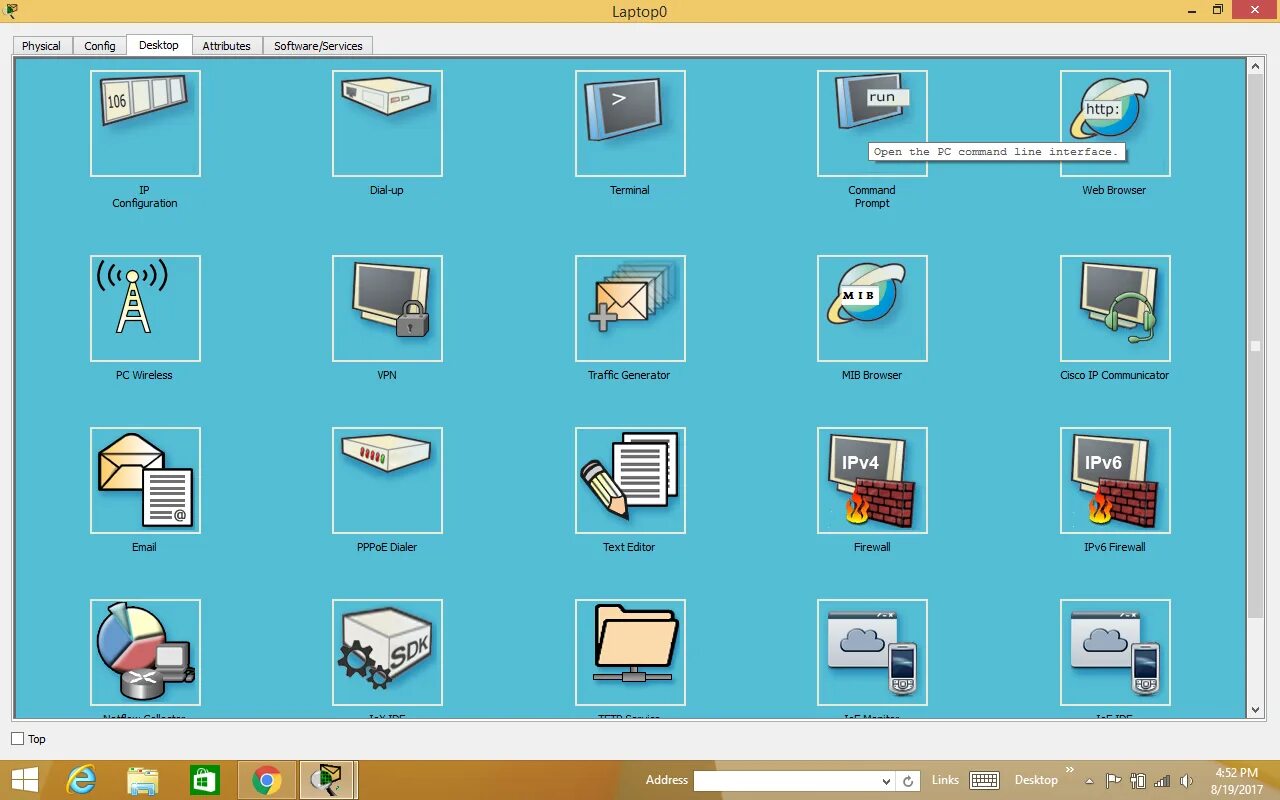Open the Email client
1280x800 pixels.
145,480
